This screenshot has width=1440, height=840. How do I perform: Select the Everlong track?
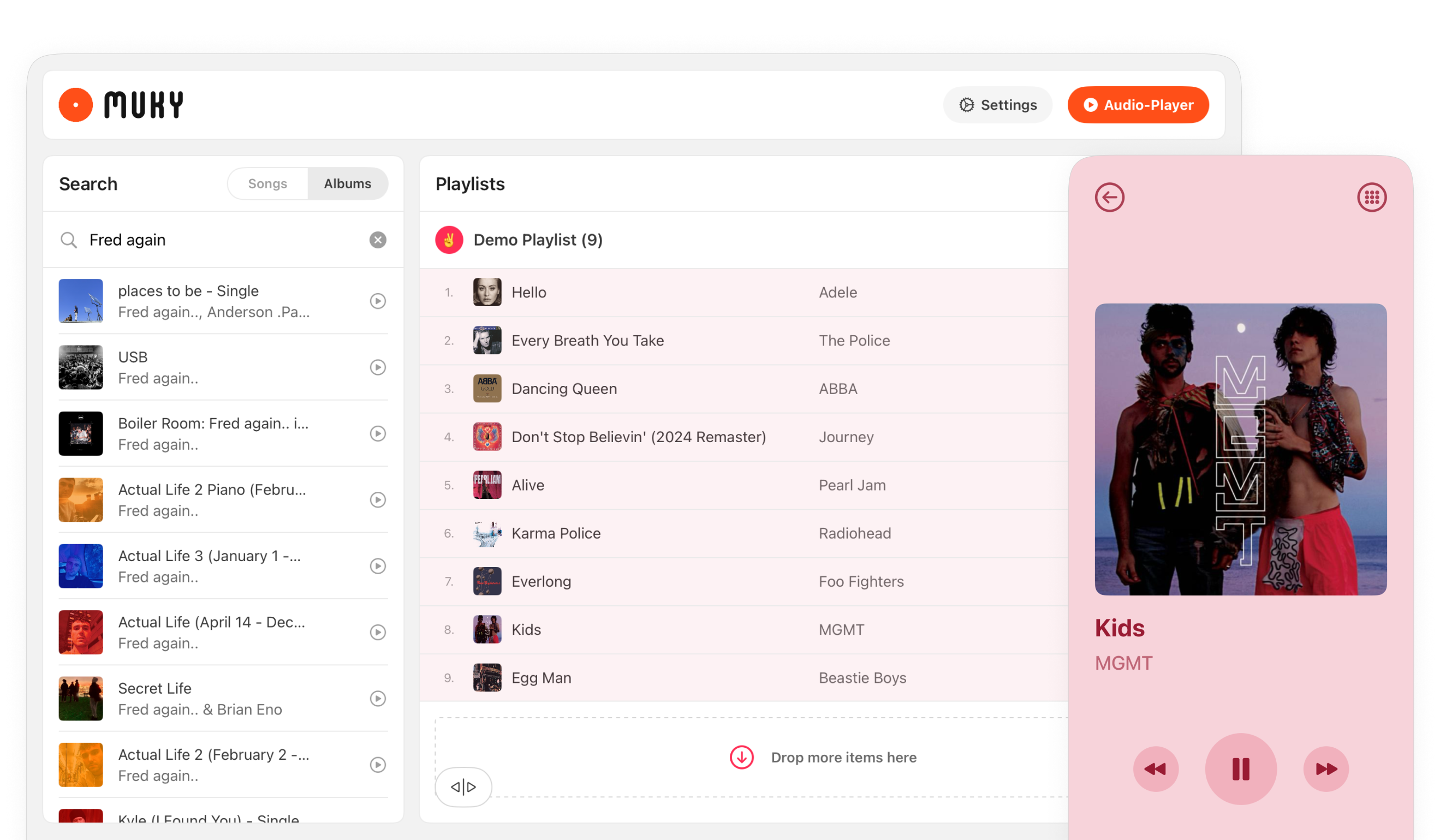pos(744,582)
